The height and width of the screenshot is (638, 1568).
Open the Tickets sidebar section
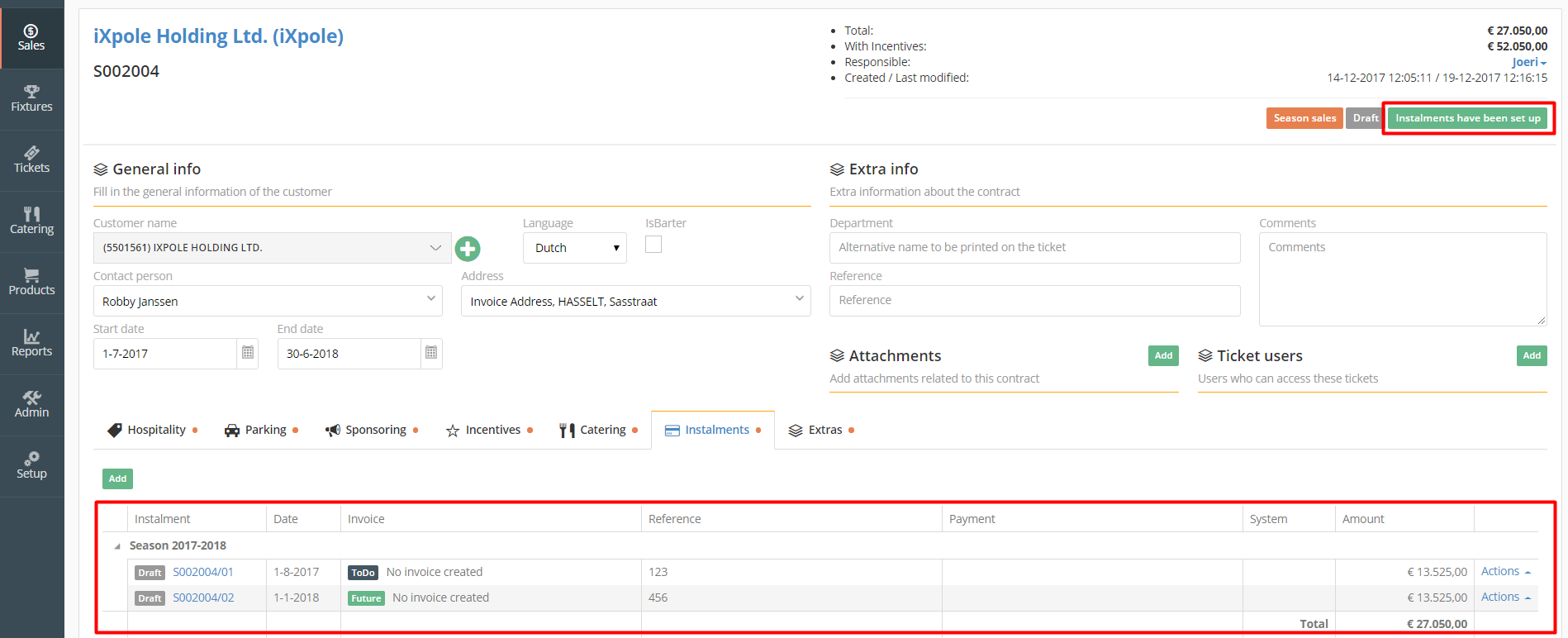pyautogui.click(x=31, y=160)
